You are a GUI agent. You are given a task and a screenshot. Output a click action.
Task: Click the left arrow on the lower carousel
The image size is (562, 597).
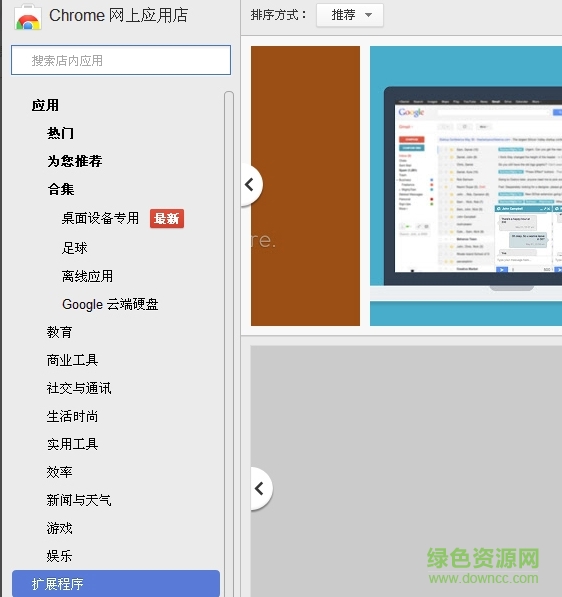pos(261,488)
